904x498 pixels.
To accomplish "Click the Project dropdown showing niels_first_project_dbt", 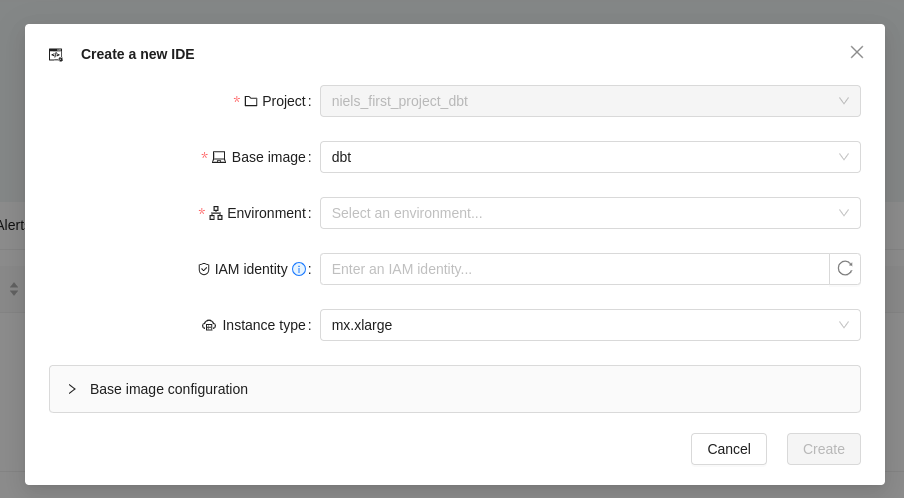I will click(x=590, y=101).
